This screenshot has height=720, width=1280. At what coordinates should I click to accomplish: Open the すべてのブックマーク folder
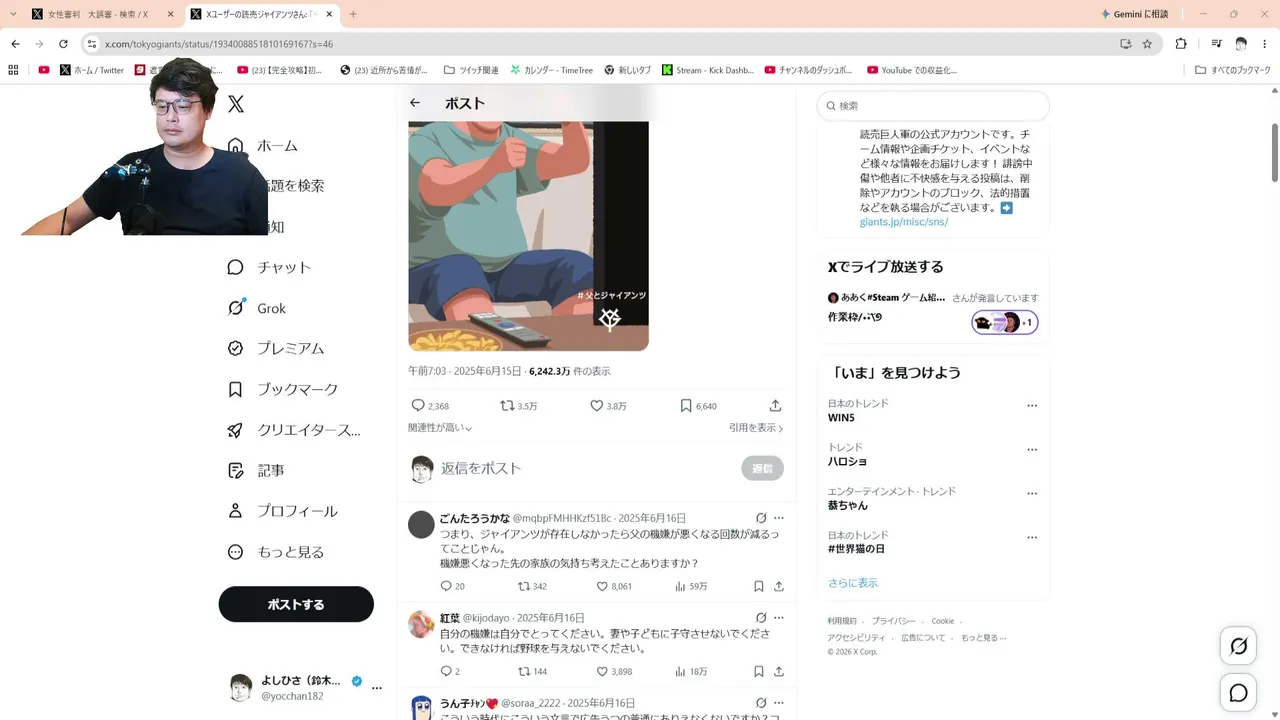pos(1233,70)
